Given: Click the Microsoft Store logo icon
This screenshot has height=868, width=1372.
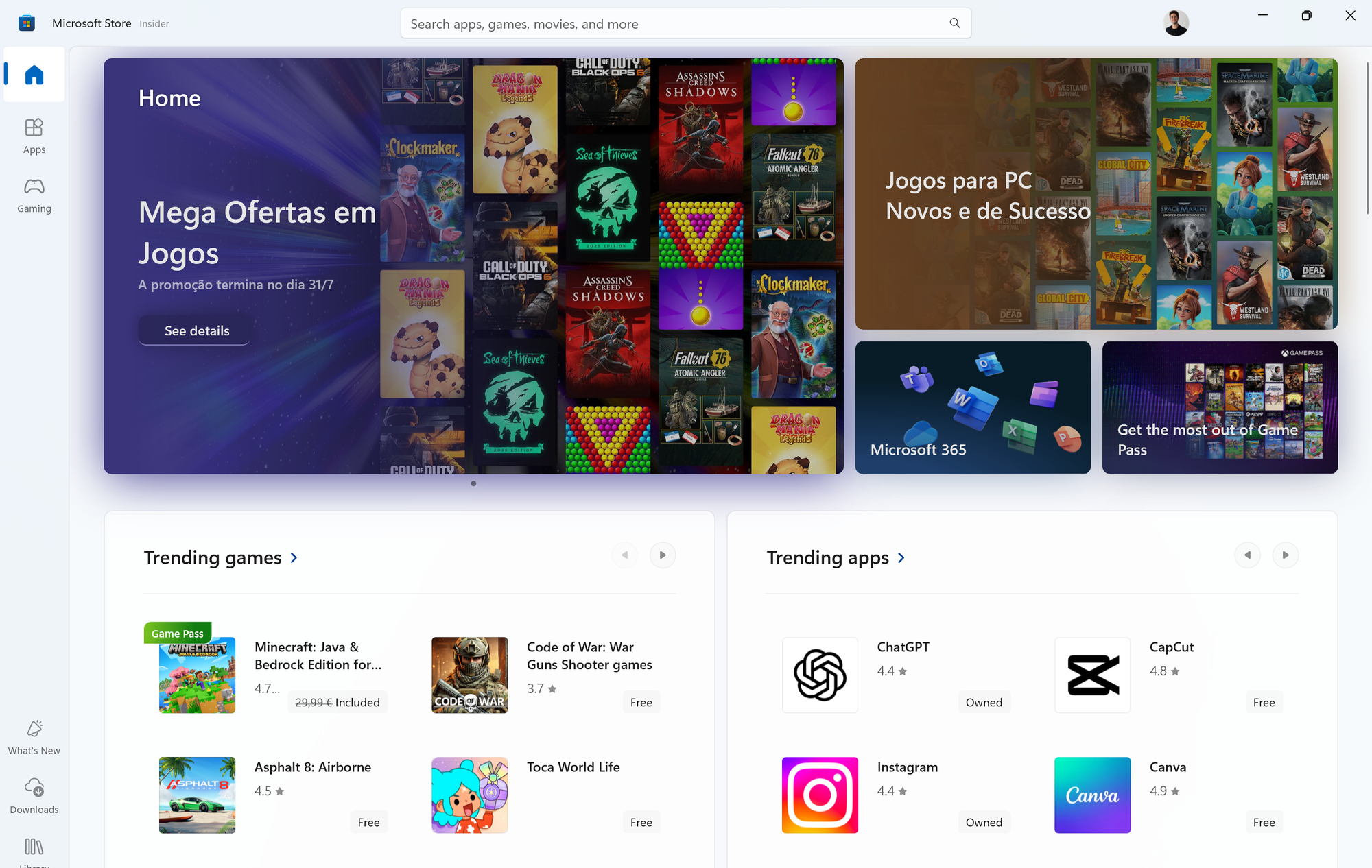Looking at the screenshot, I should coord(27,23).
